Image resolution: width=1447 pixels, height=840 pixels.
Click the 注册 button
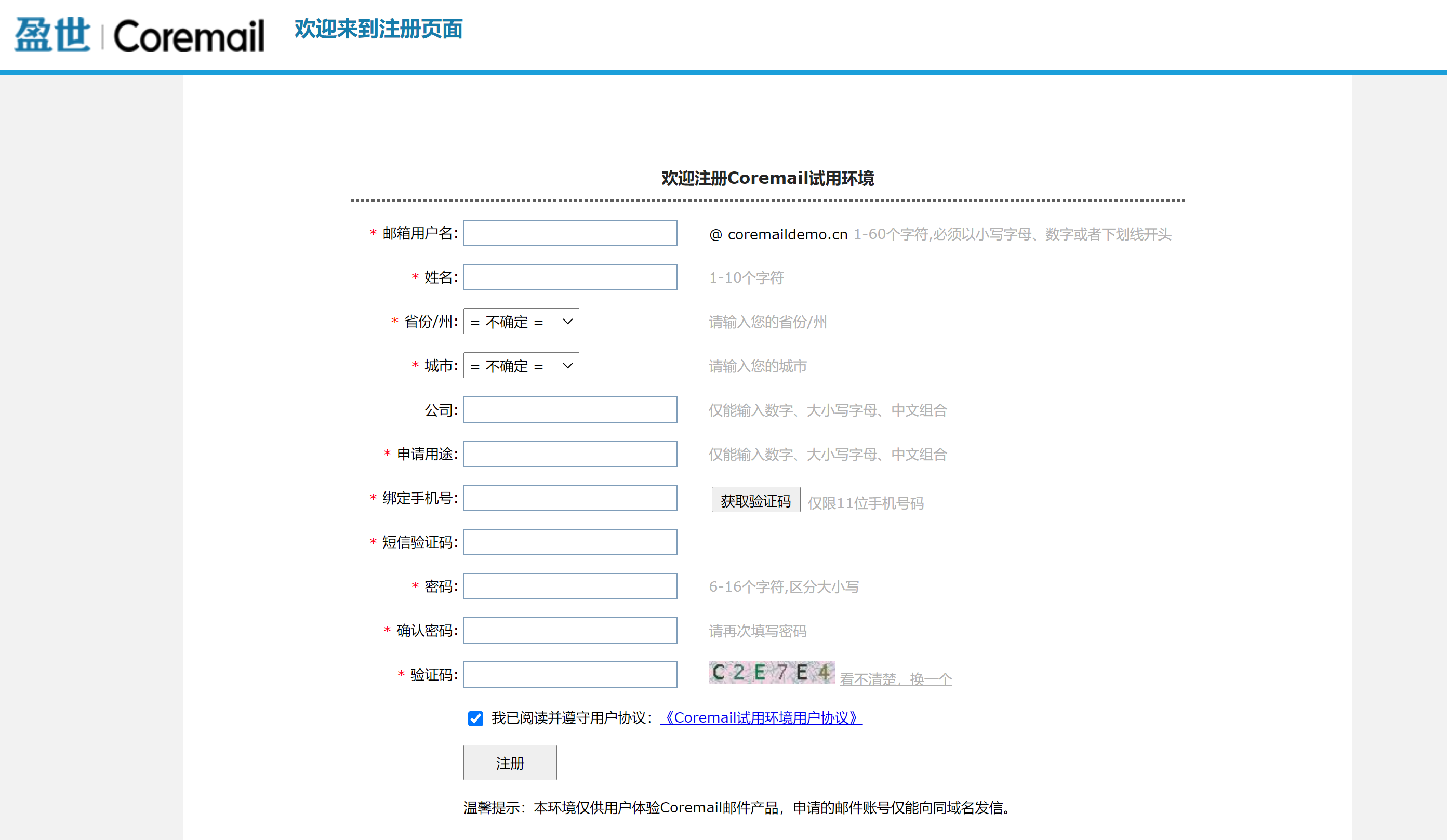point(510,763)
